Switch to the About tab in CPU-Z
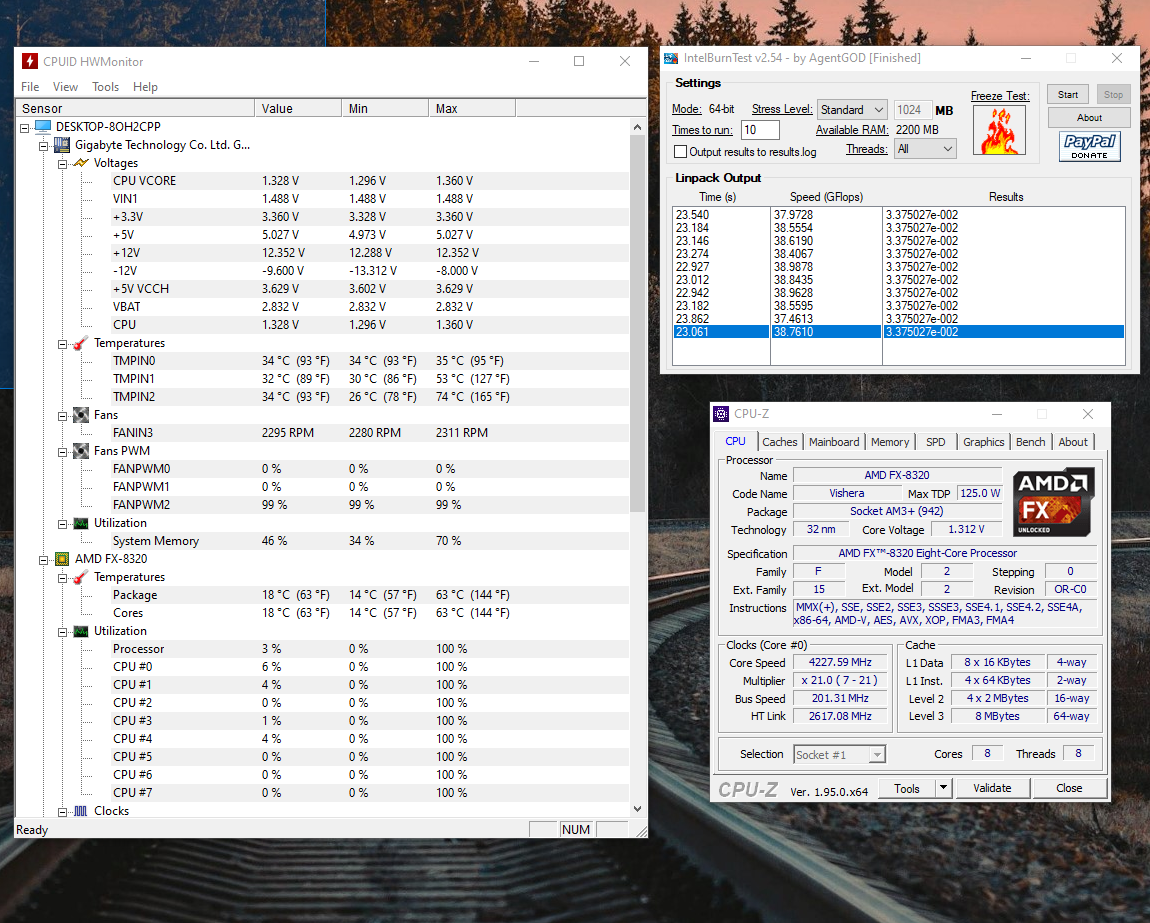 (1073, 442)
